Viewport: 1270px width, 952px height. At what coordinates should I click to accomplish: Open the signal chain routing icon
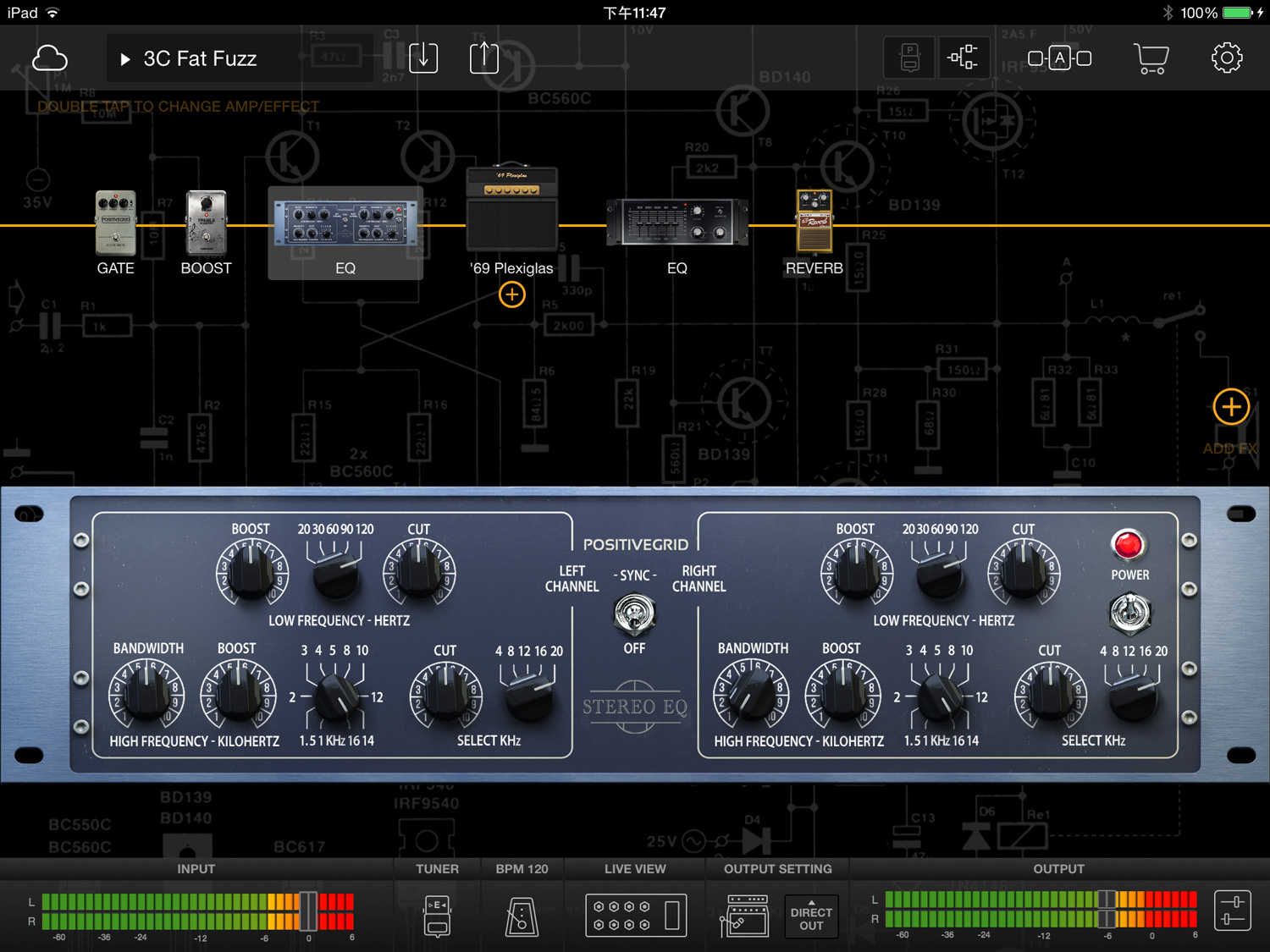point(963,58)
